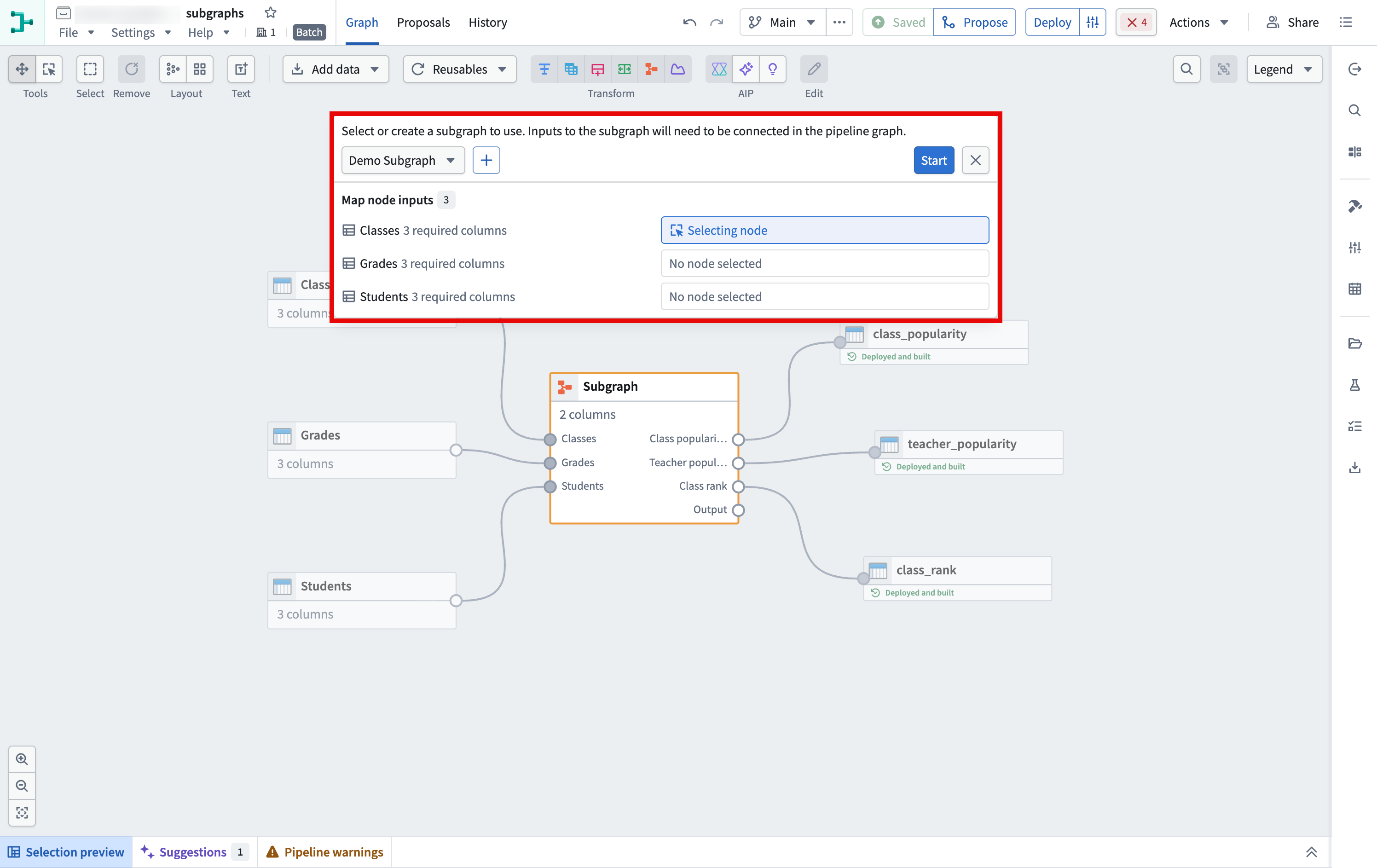Click the Deploy button
This screenshot has width=1377, height=868.
[x=1052, y=22]
